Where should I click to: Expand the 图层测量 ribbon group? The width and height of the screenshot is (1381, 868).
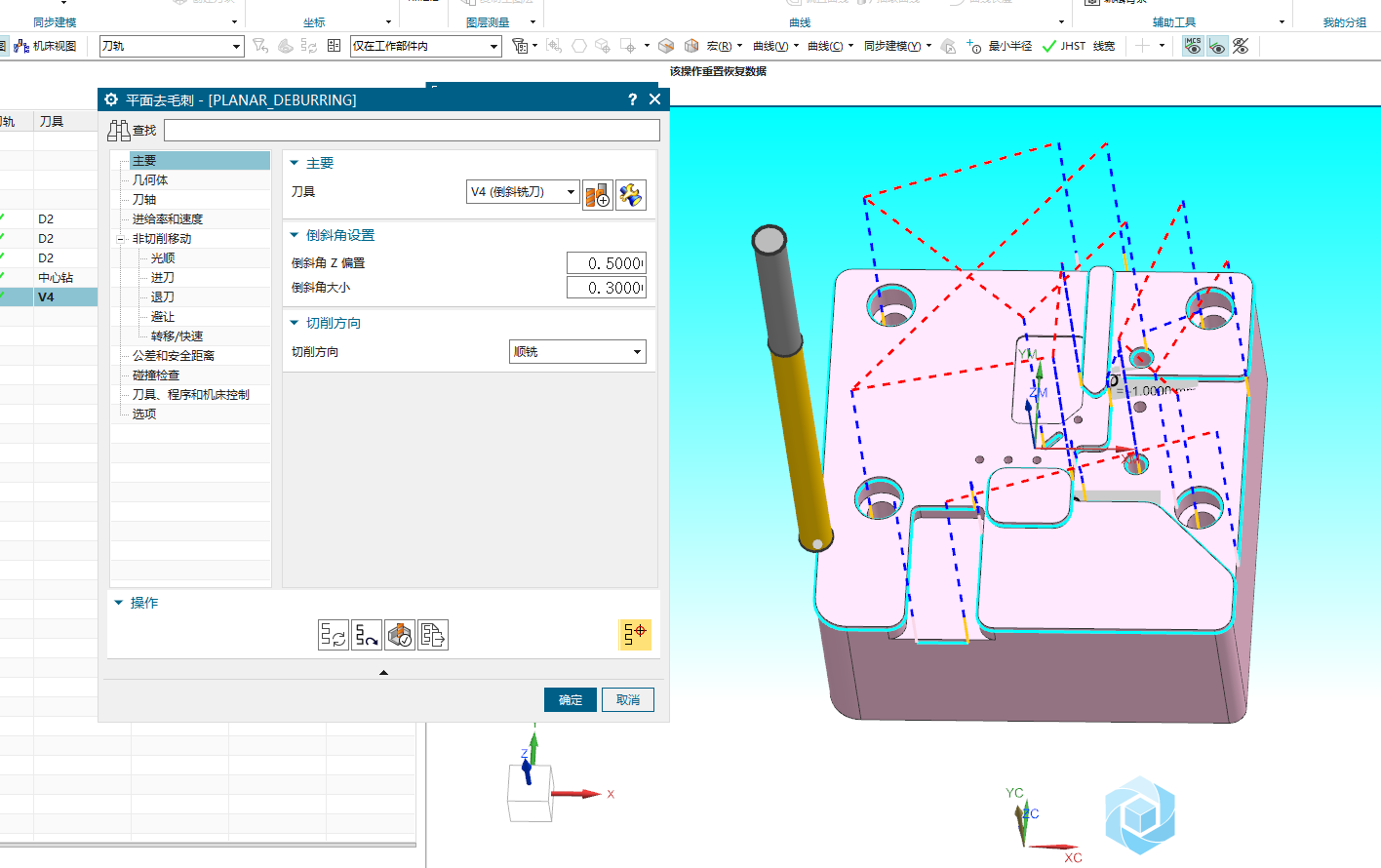pyautogui.click(x=533, y=21)
